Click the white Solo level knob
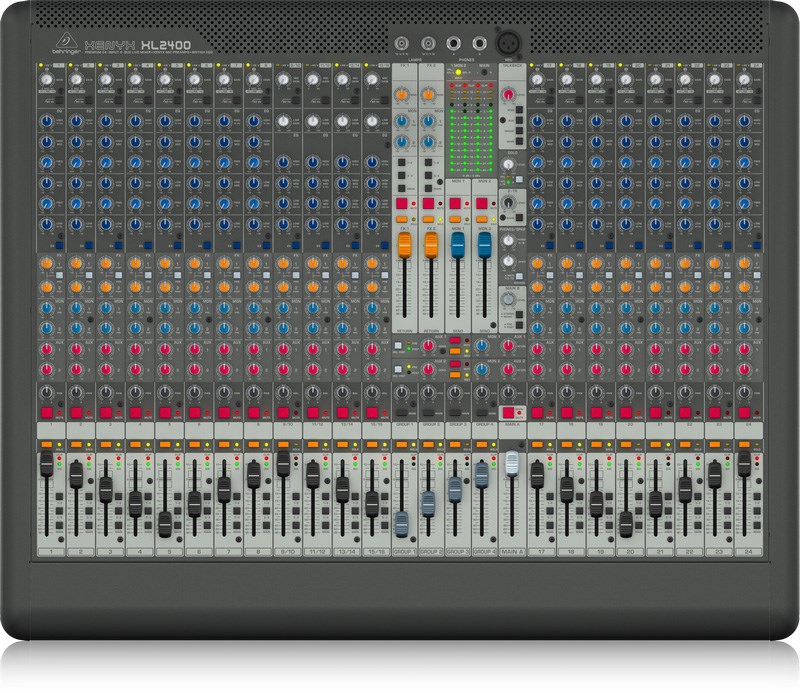800x693 pixels. coord(508,164)
